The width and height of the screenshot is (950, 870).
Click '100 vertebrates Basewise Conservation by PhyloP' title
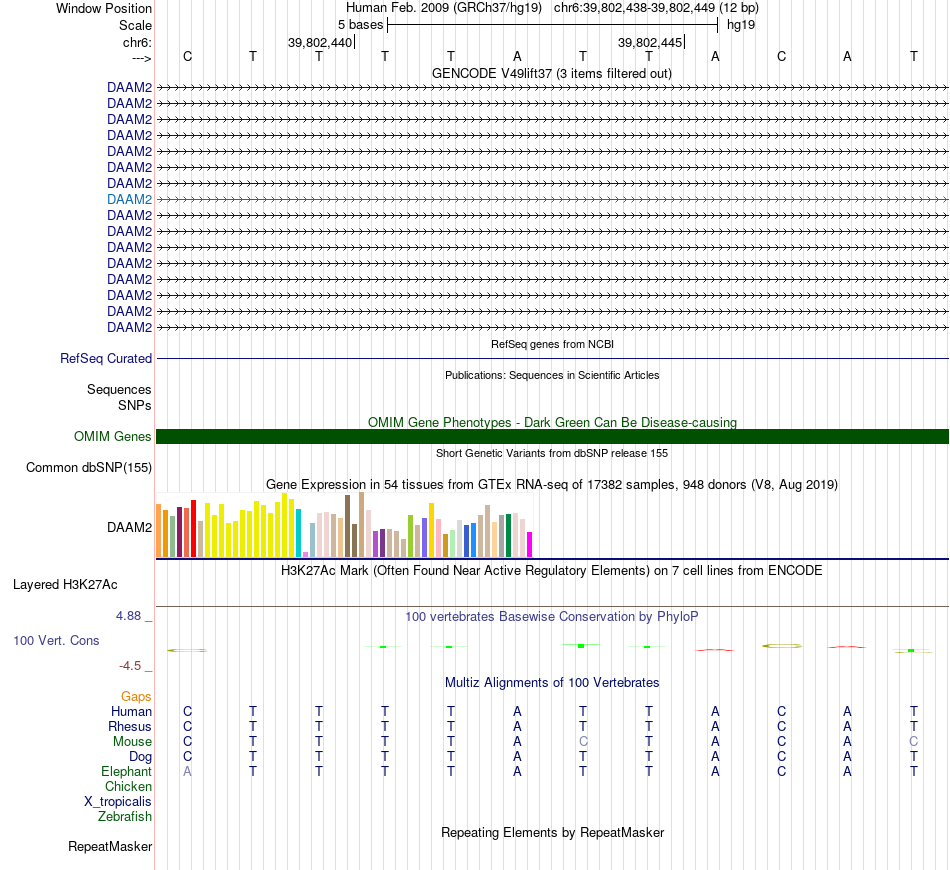(551, 617)
